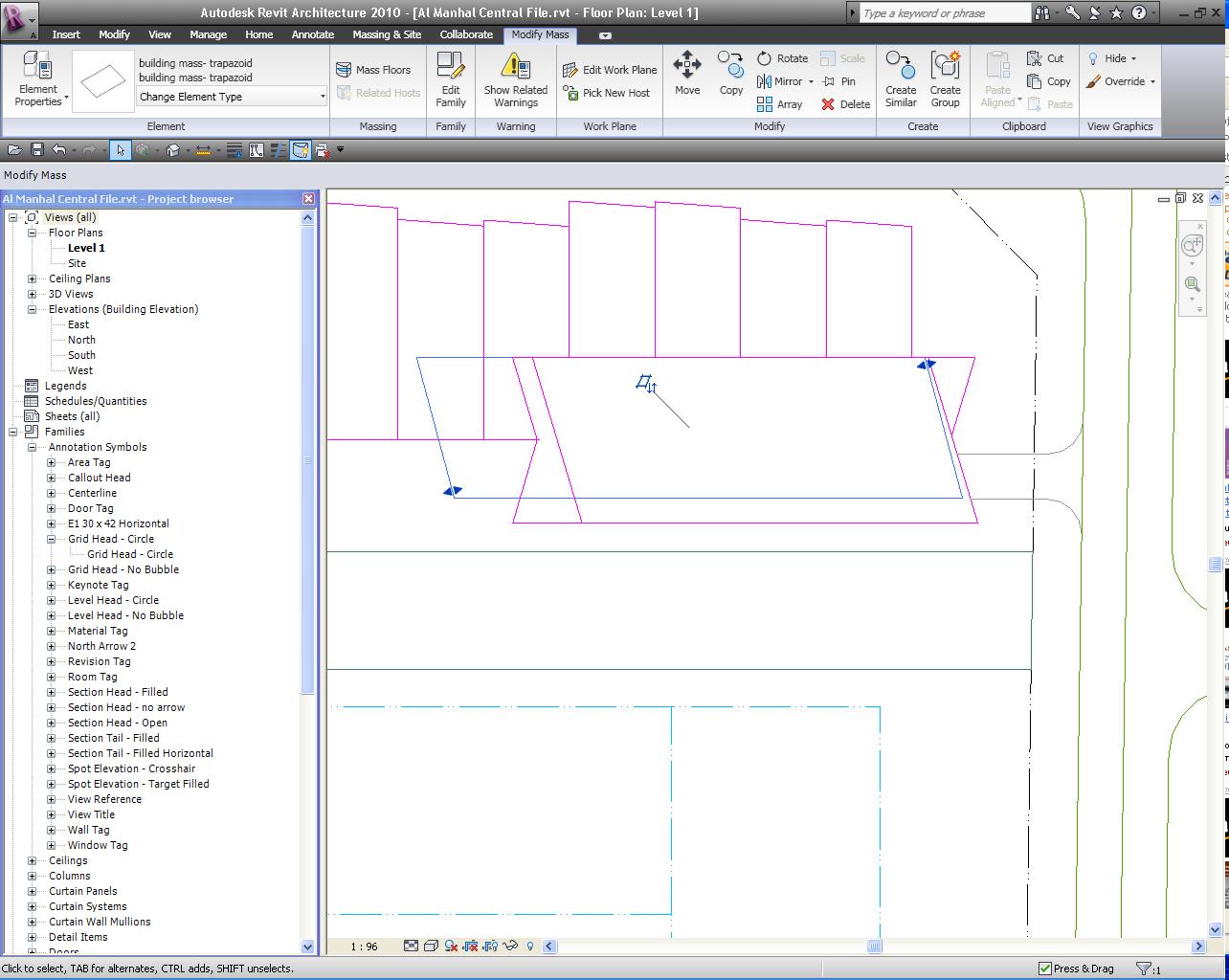This screenshot has width=1229, height=980.
Task: Click the keyword search input field
Action: coord(943,13)
